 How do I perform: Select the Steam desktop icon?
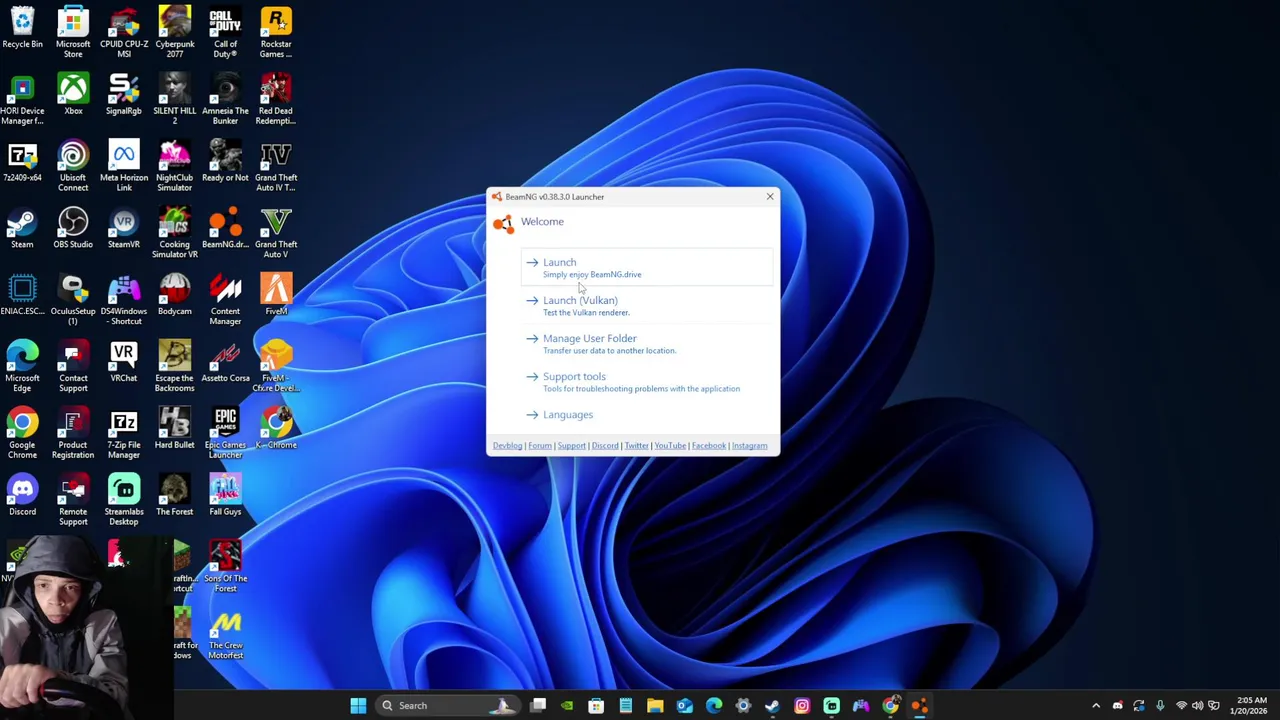(x=22, y=229)
